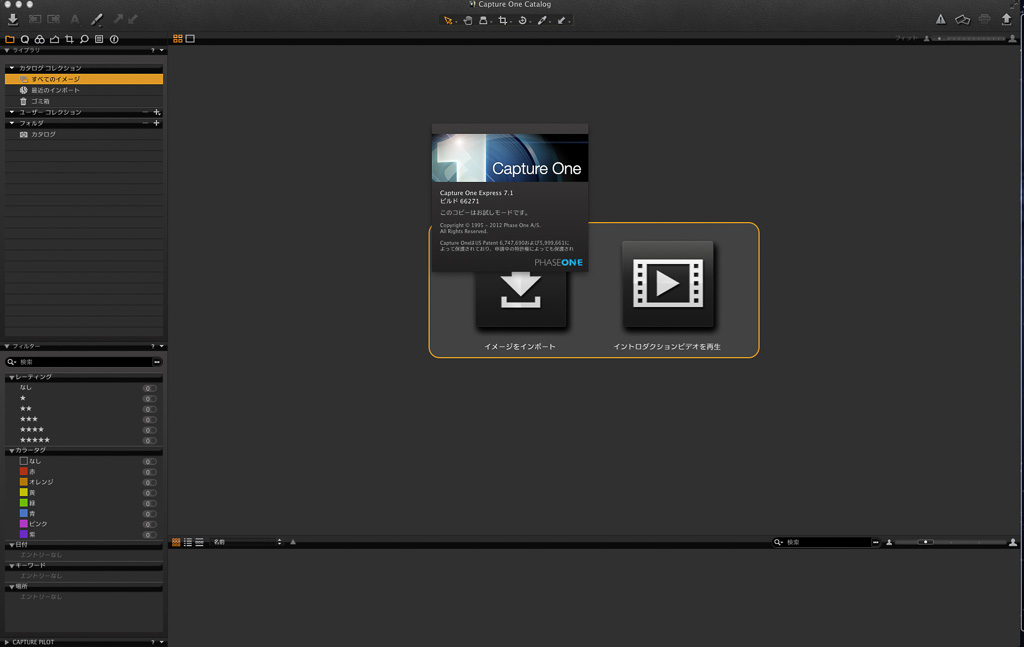Viewport: 1024px width, 647px height.
Task: Click the red color tag swatch
Action: pyautogui.click(x=24, y=472)
